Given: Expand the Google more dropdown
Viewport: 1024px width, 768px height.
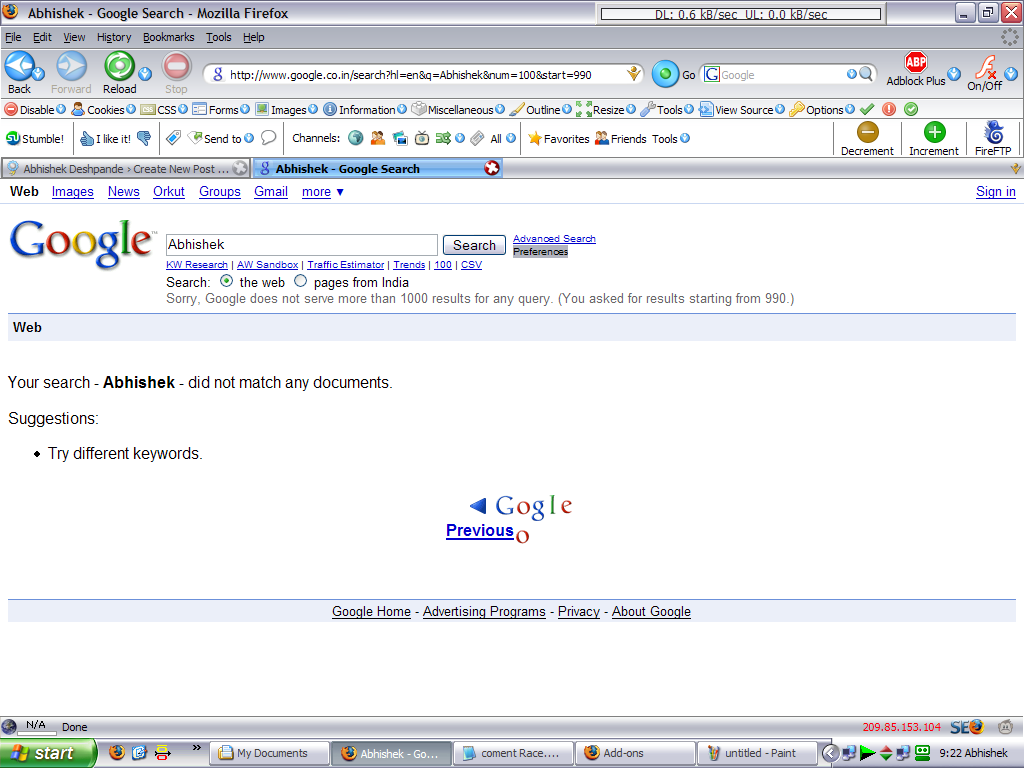Looking at the screenshot, I should (323, 192).
